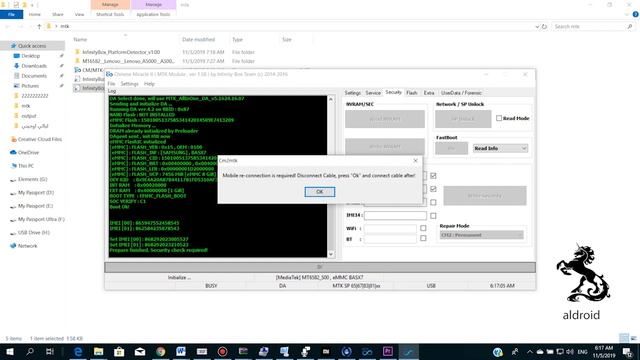Sort files by Date modified column

[x=198, y=40]
